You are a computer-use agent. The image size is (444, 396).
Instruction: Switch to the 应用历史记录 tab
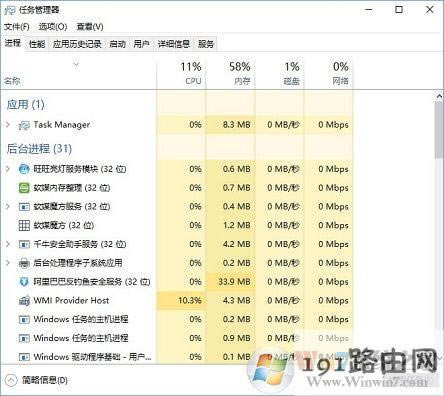click(x=77, y=44)
